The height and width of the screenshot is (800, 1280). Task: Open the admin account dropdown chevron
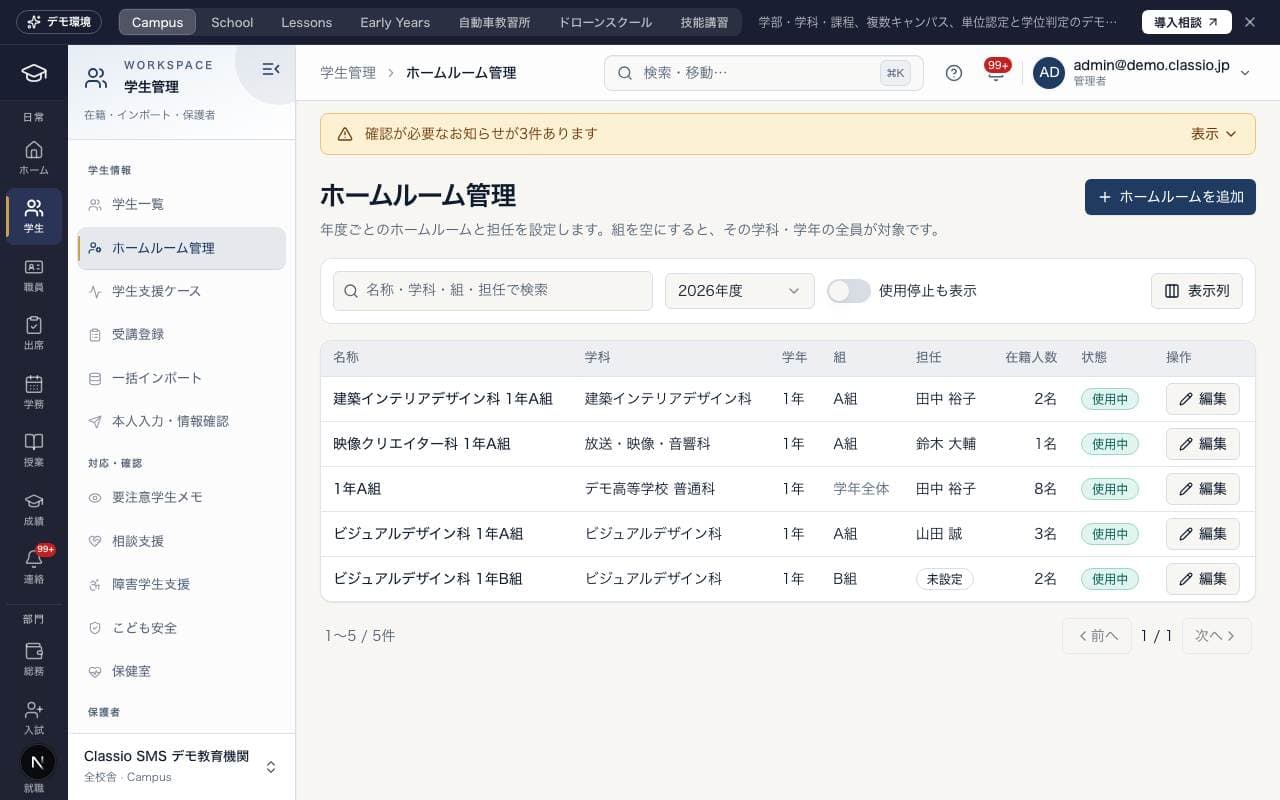click(x=1245, y=73)
